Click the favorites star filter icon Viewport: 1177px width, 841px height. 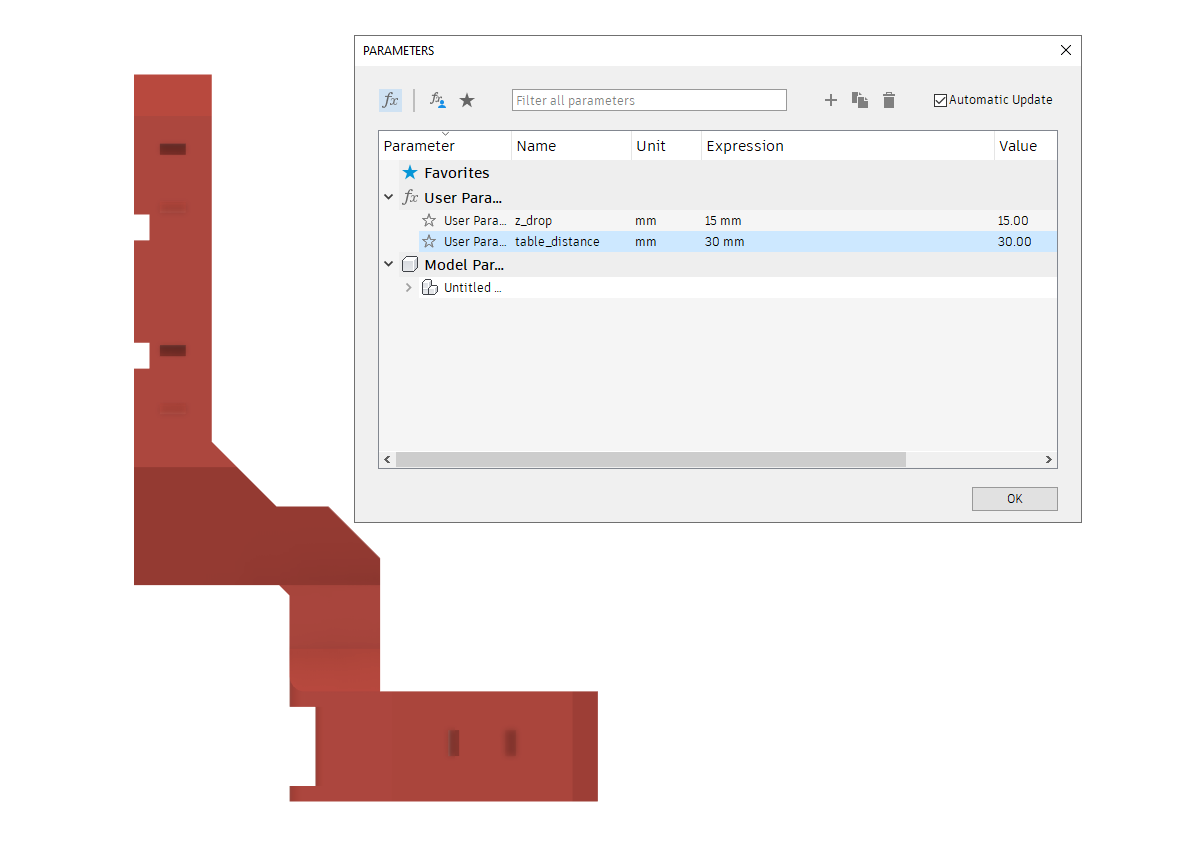(467, 100)
